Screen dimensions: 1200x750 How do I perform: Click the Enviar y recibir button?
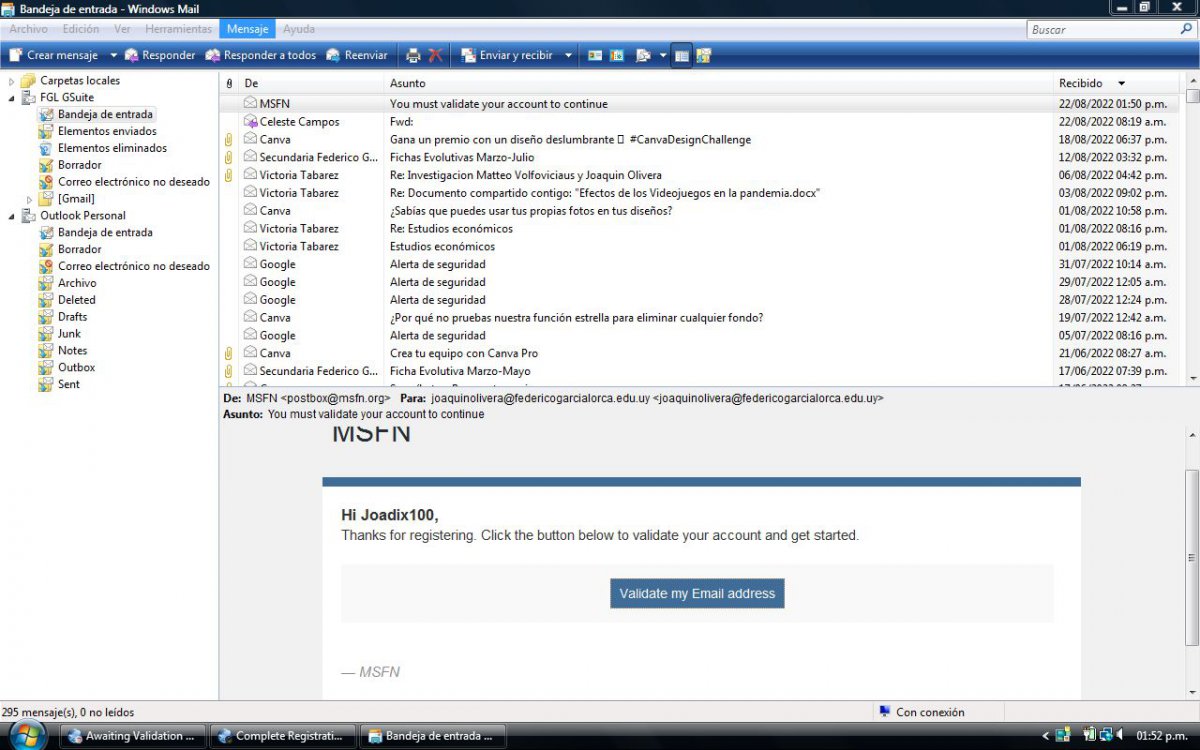click(x=507, y=55)
